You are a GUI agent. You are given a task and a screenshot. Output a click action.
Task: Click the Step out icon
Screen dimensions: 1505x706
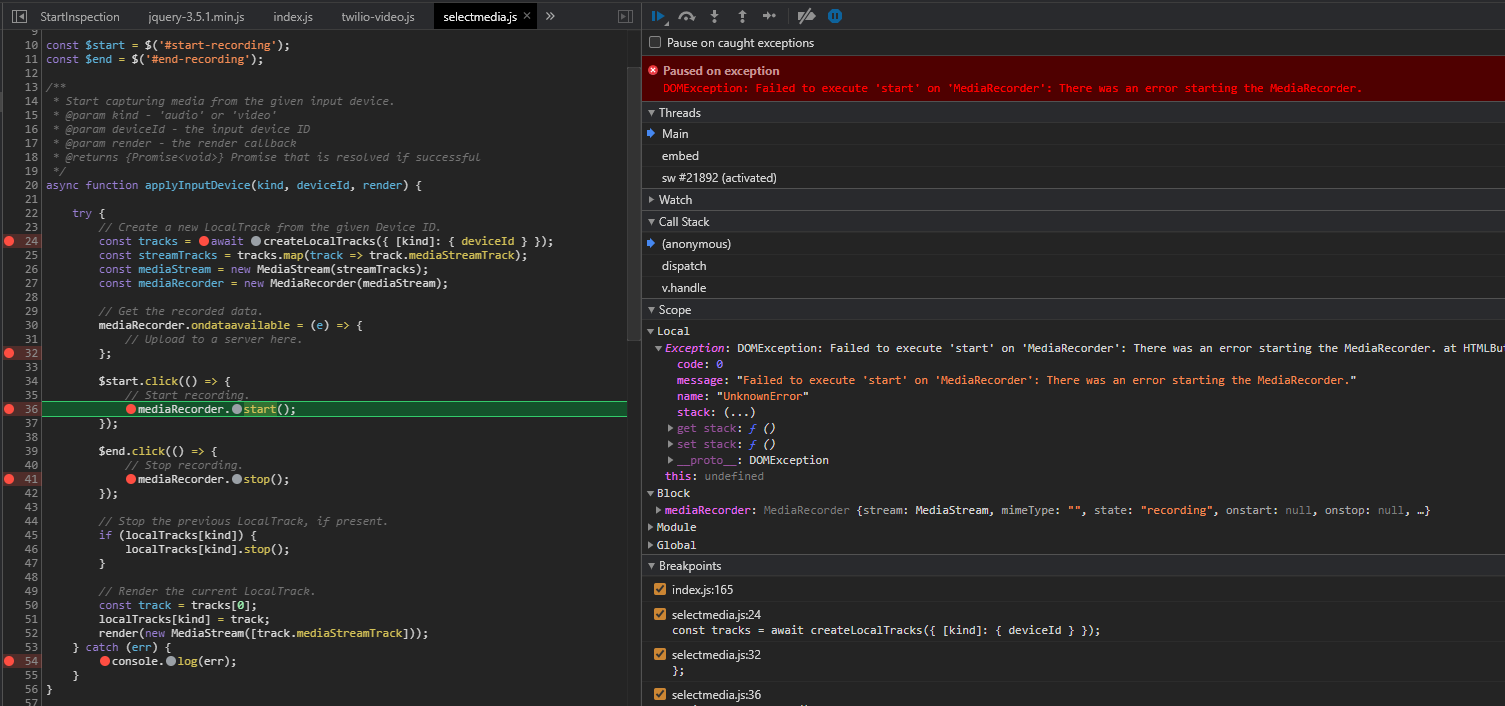click(x=742, y=16)
